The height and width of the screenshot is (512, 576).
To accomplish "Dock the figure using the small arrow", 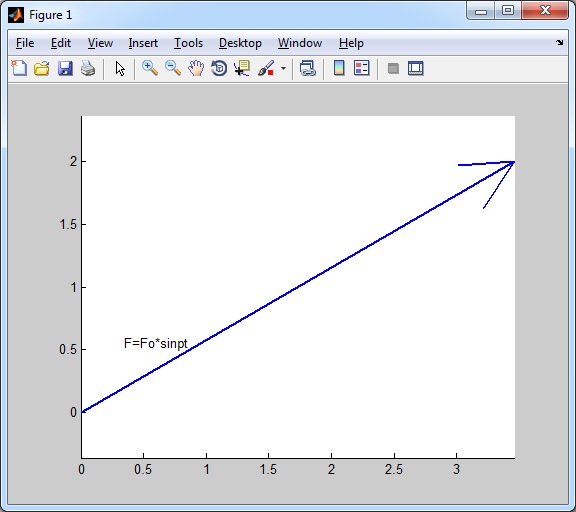I will (559, 43).
